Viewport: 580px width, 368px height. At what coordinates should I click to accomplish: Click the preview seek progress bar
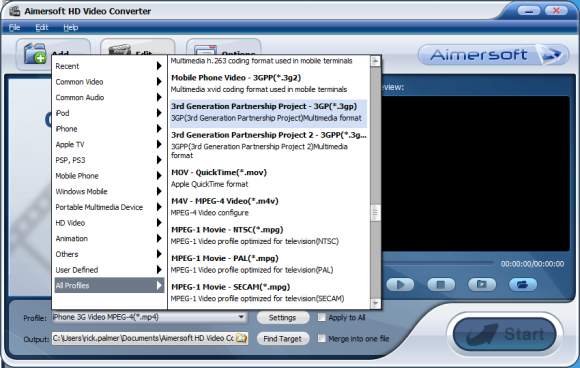pyautogui.click(x=438, y=263)
